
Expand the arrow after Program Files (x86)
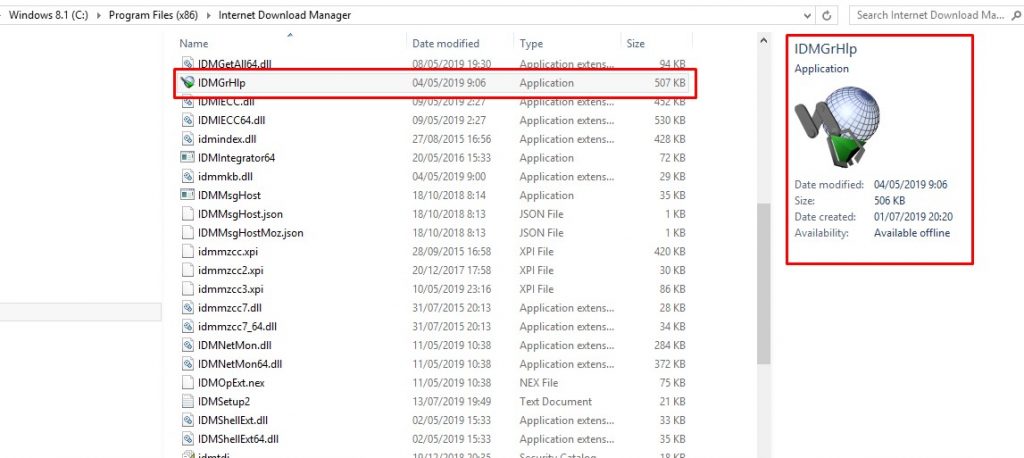point(210,15)
